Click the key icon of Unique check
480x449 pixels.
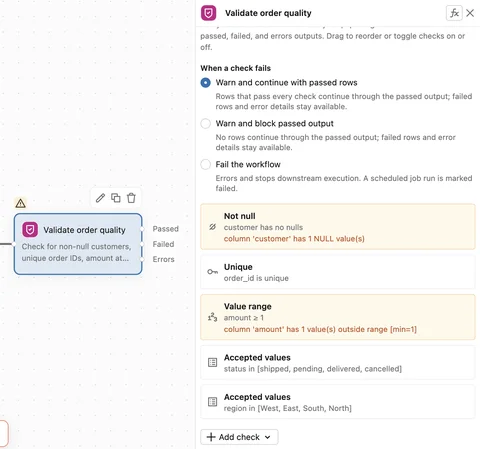(x=213, y=272)
